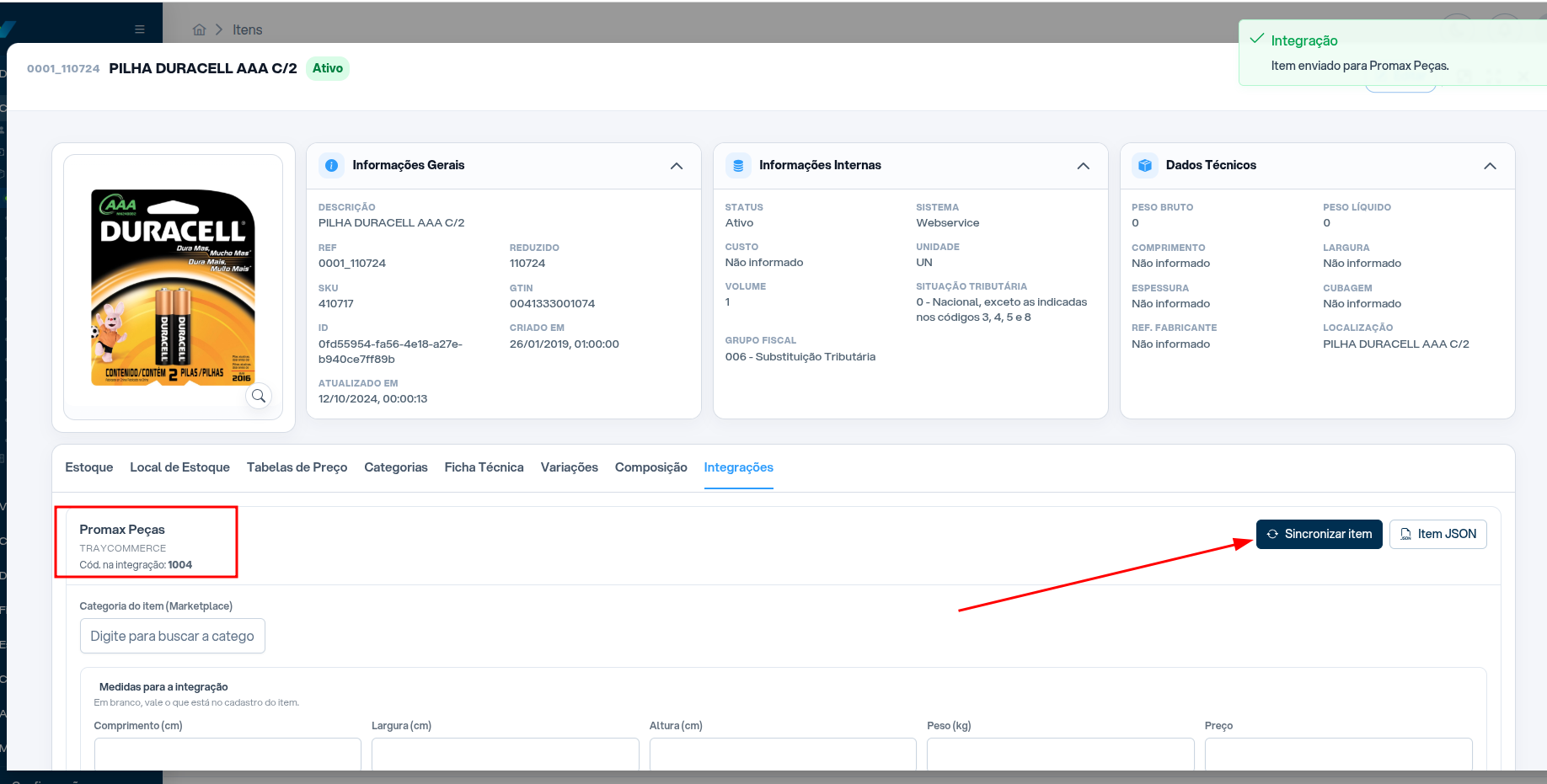Click the Itens breadcrumb link

pos(247,29)
